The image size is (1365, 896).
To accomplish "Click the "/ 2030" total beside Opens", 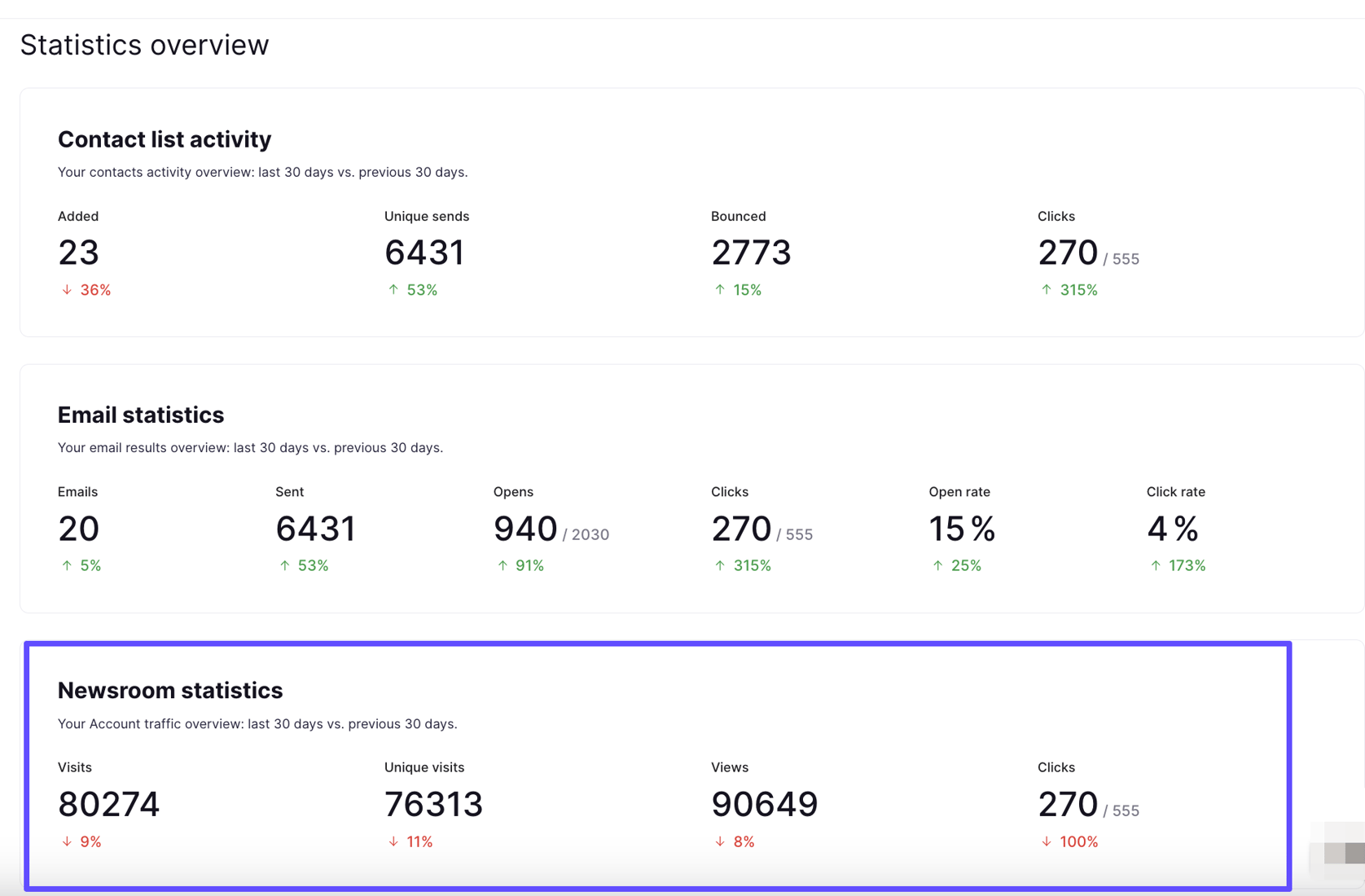I will click(586, 534).
